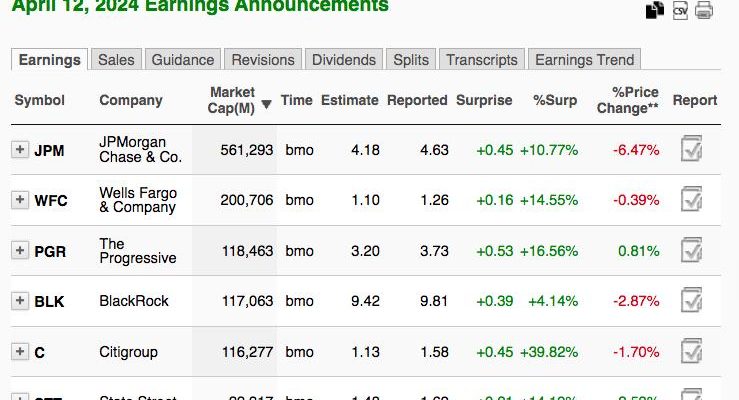Open the PGR earnings report icon
Screen dimensions: 739x400
click(x=691, y=250)
